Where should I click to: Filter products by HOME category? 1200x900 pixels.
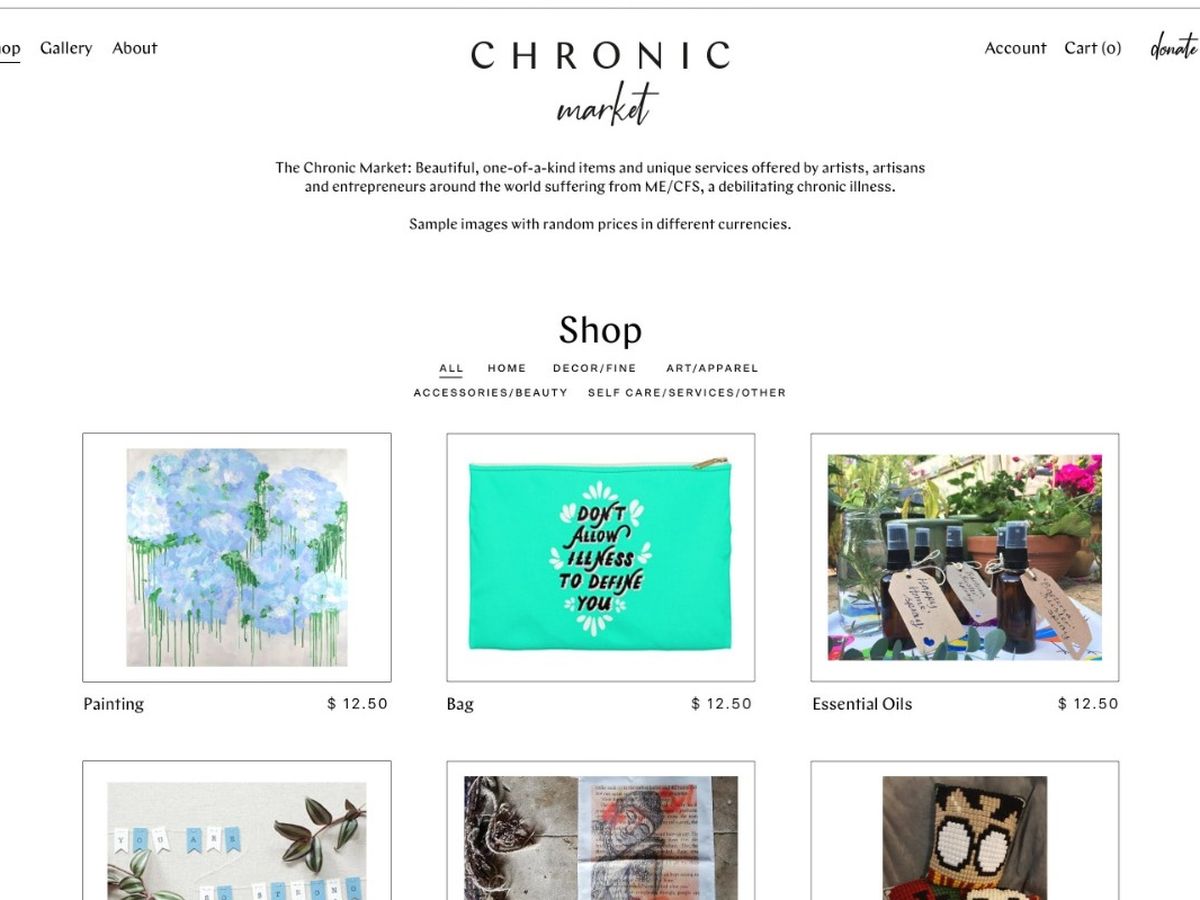[x=507, y=368]
